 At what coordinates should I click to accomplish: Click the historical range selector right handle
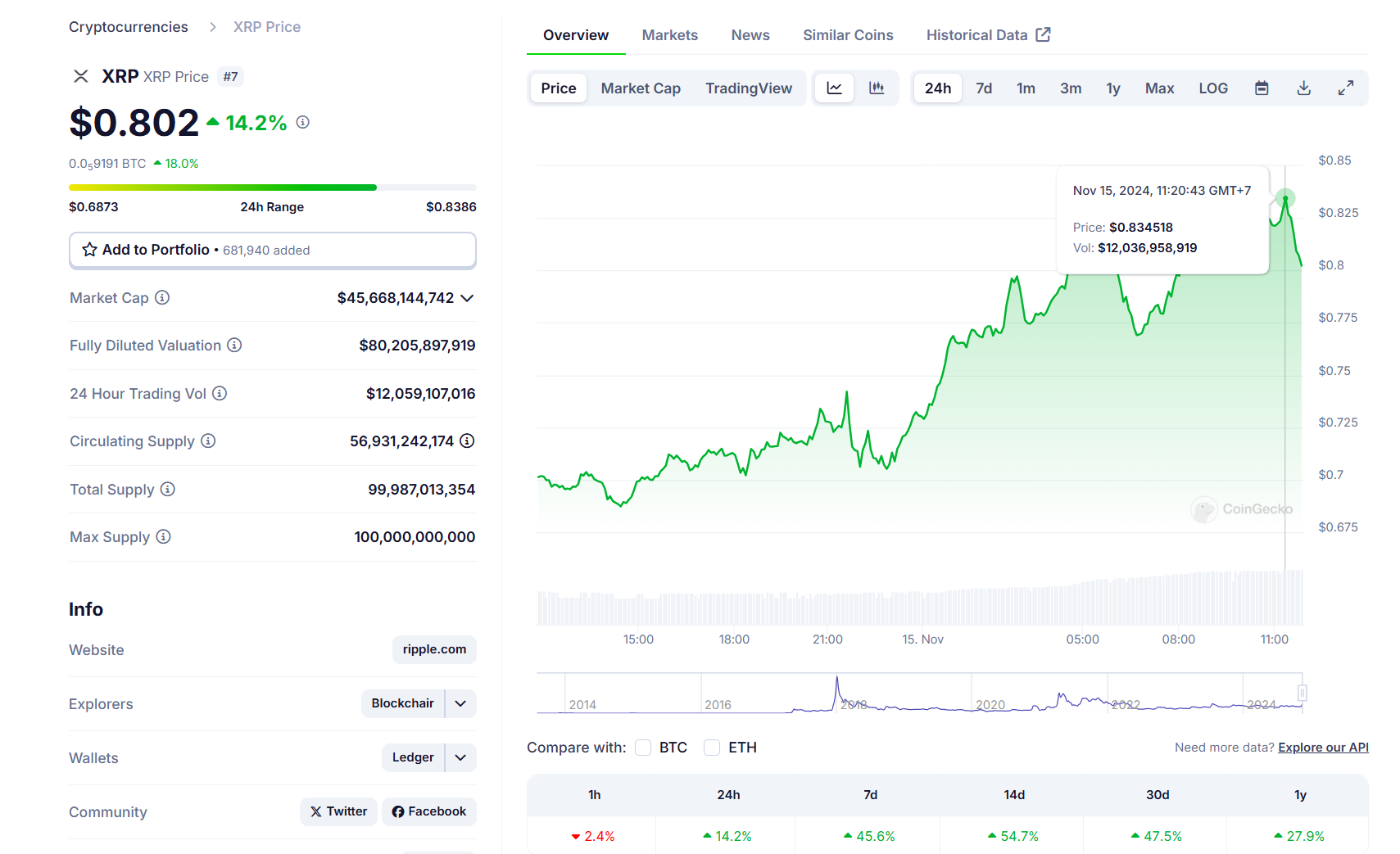[x=1302, y=693]
